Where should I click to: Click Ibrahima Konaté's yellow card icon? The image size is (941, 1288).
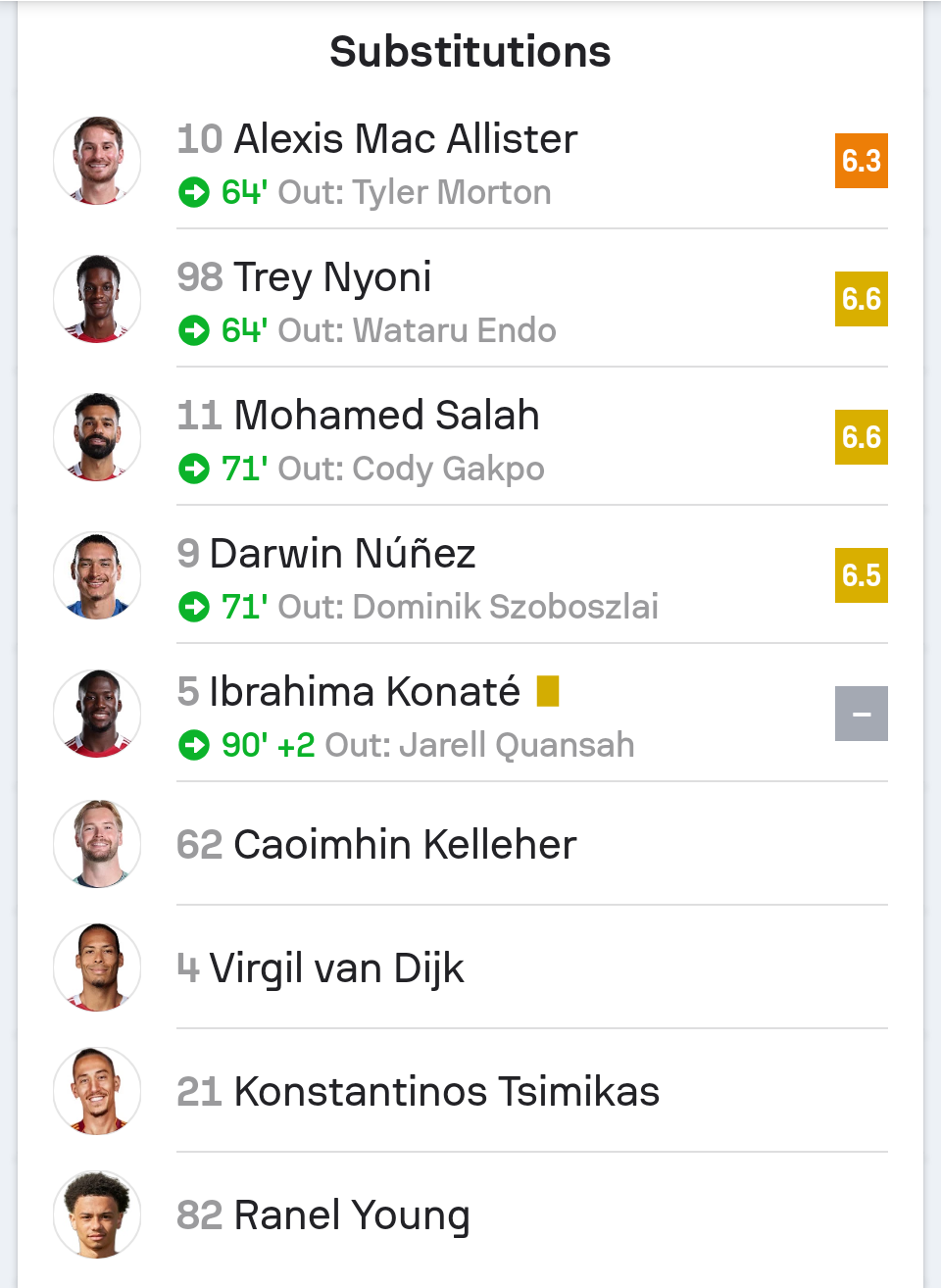coord(548,691)
